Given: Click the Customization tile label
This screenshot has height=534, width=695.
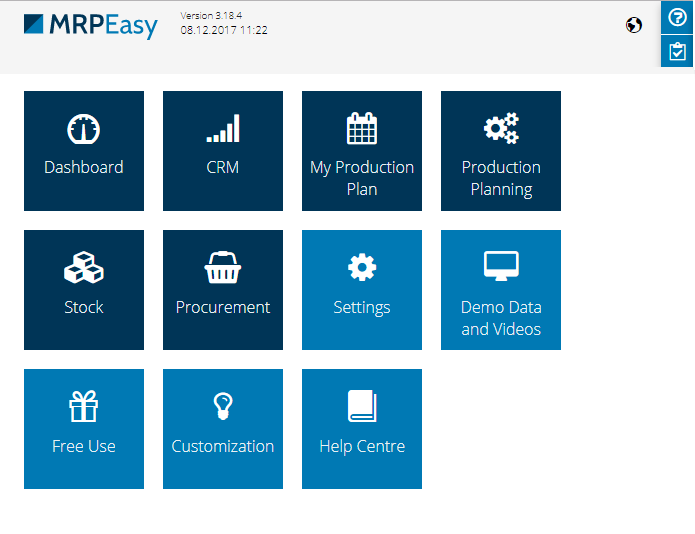Looking at the screenshot, I should pyautogui.click(x=223, y=446).
